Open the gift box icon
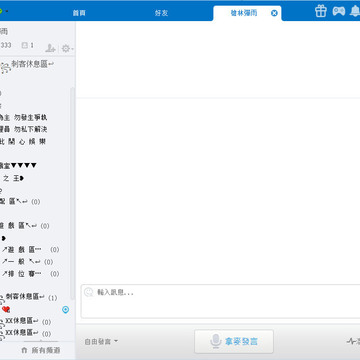Image resolution: width=360 pixels, height=360 pixels. pyautogui.click(x=321, y=11)
